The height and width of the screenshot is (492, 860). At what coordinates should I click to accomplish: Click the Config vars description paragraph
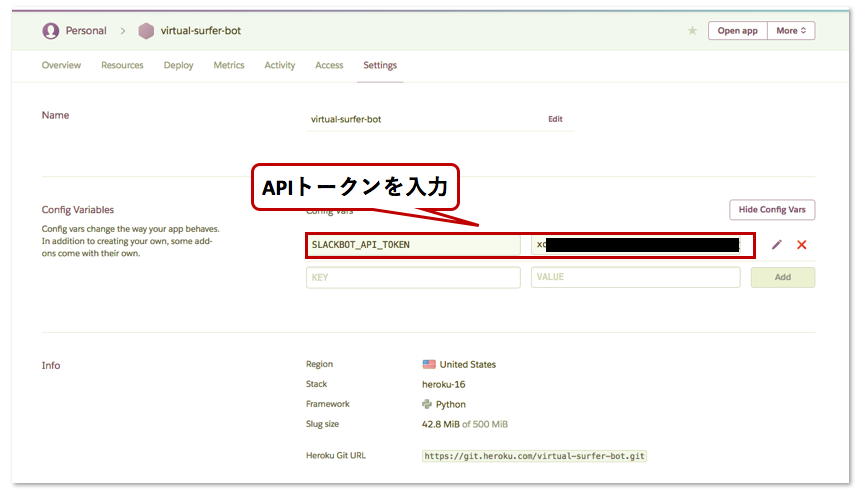click(x=131, y=241)
